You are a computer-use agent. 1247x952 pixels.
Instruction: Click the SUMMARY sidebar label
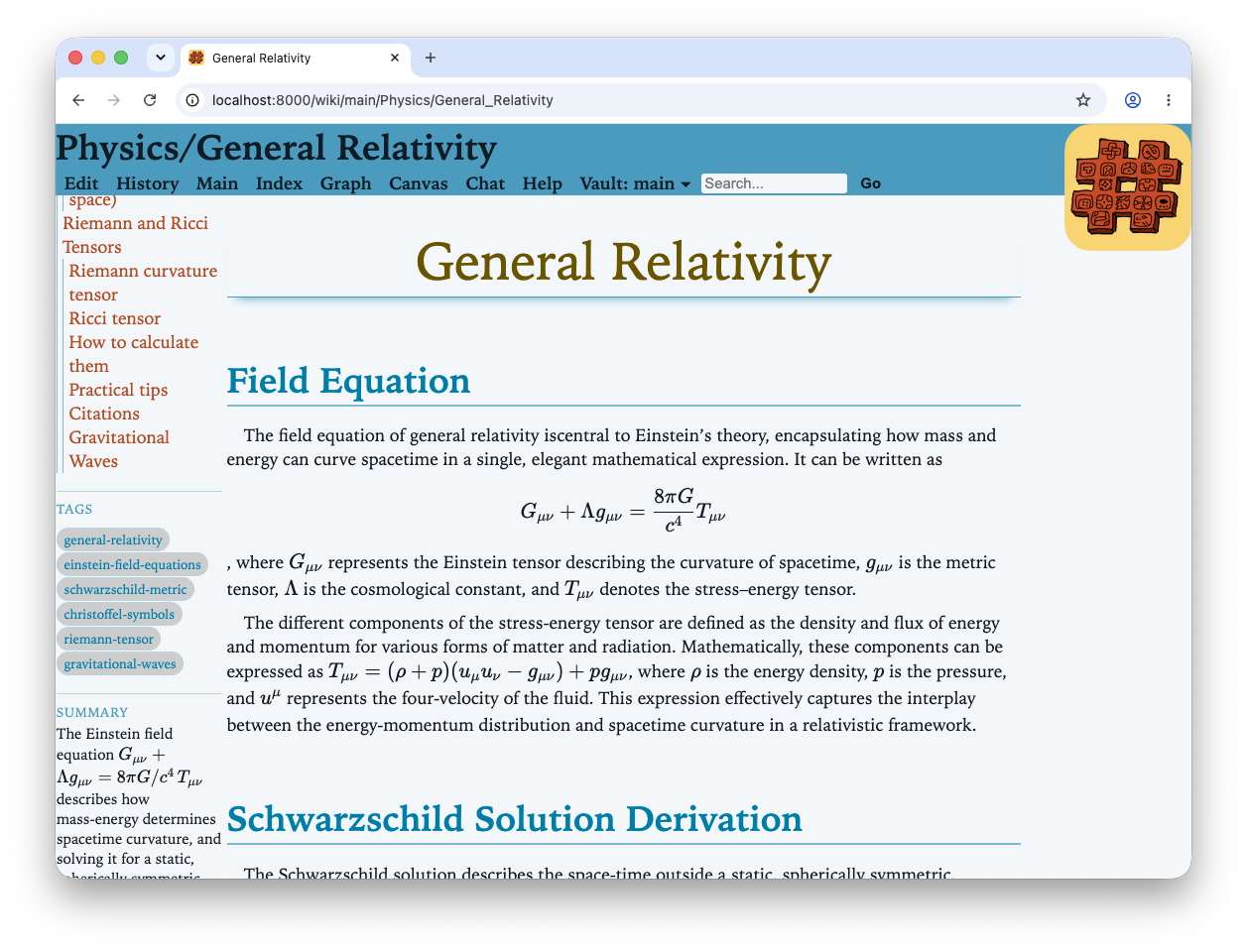92,712
